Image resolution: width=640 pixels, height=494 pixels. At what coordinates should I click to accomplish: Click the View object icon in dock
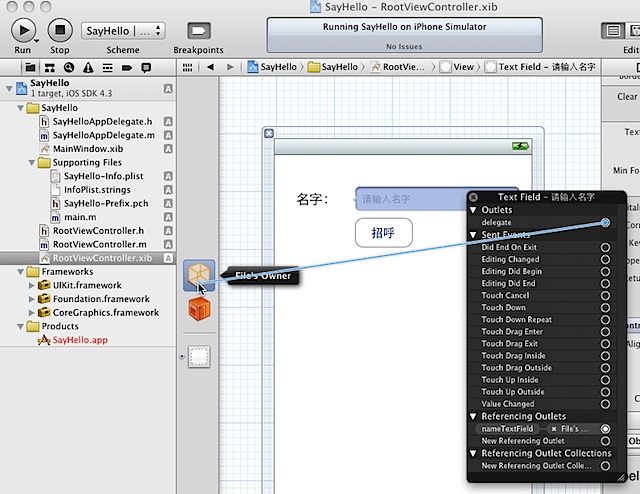pyautogui.click(x=199, y=357)
